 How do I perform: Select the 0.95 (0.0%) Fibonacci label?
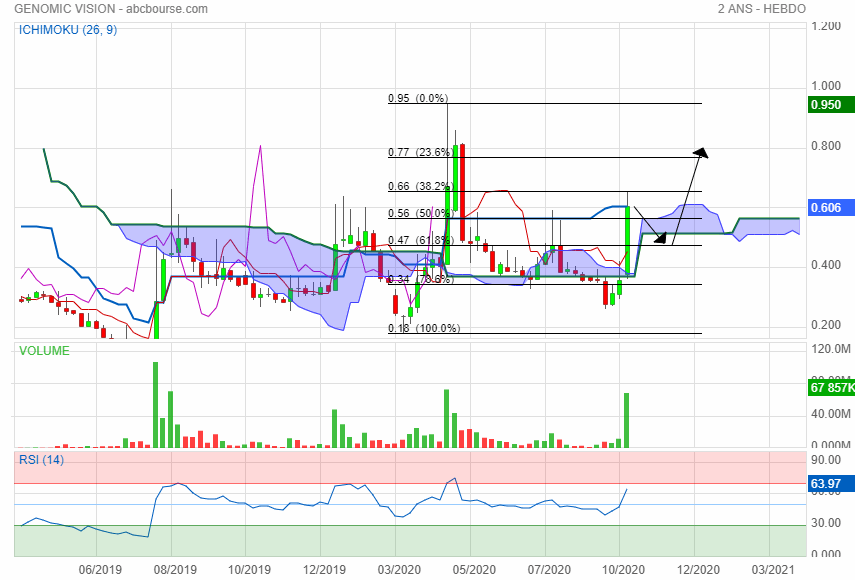418,98
